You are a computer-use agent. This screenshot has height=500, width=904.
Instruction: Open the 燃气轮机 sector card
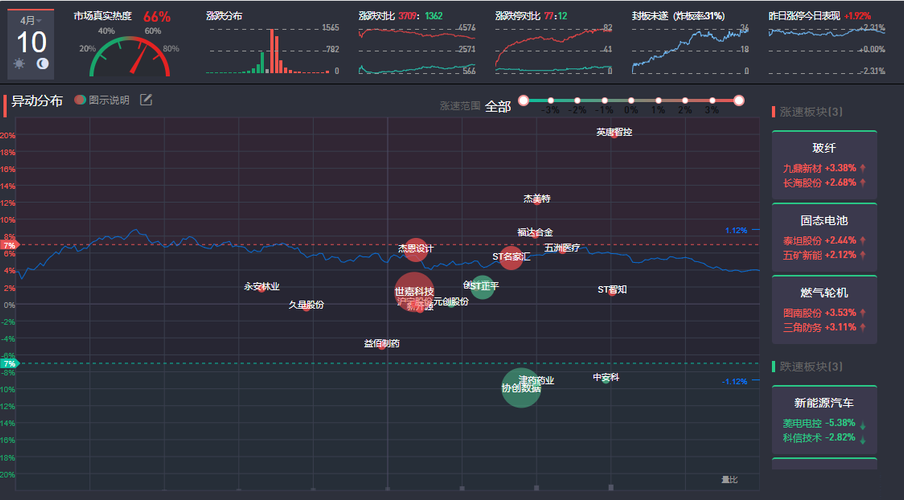pos(824,310)
